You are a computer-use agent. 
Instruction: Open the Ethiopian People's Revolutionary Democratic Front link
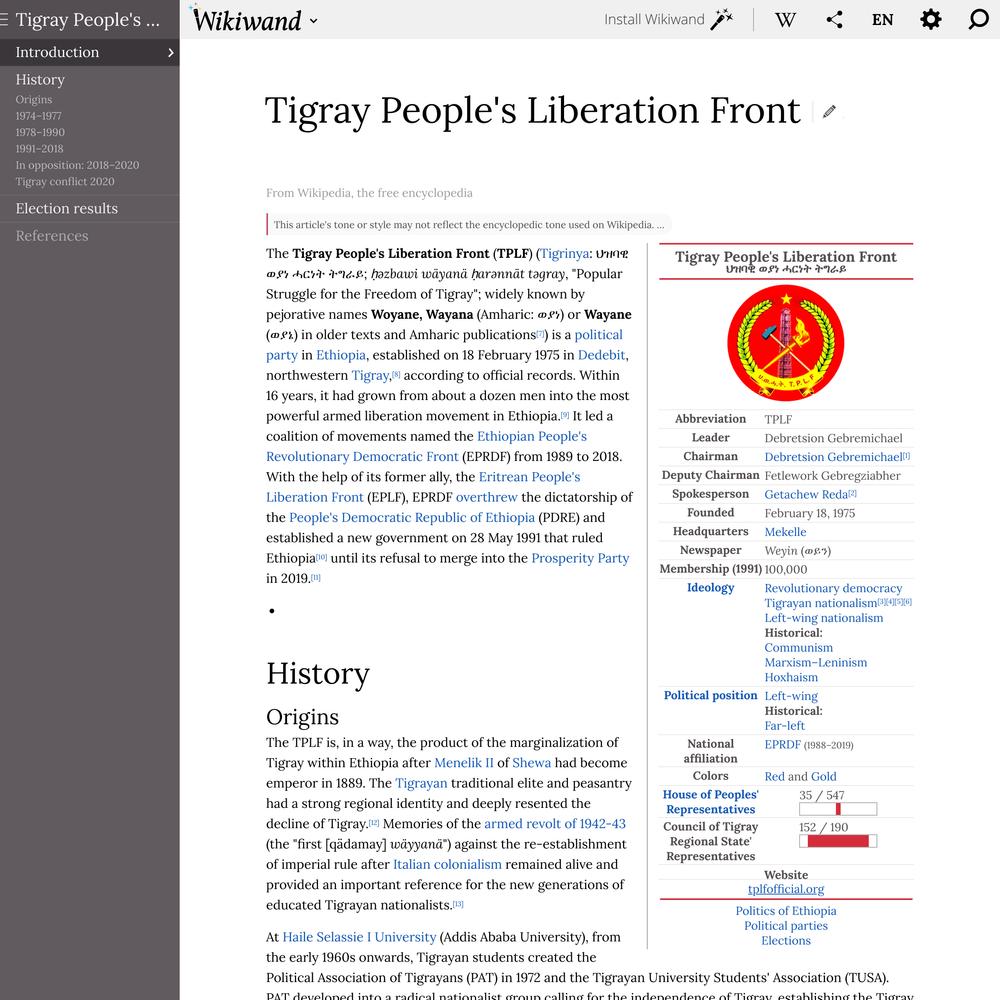point(426,446)
